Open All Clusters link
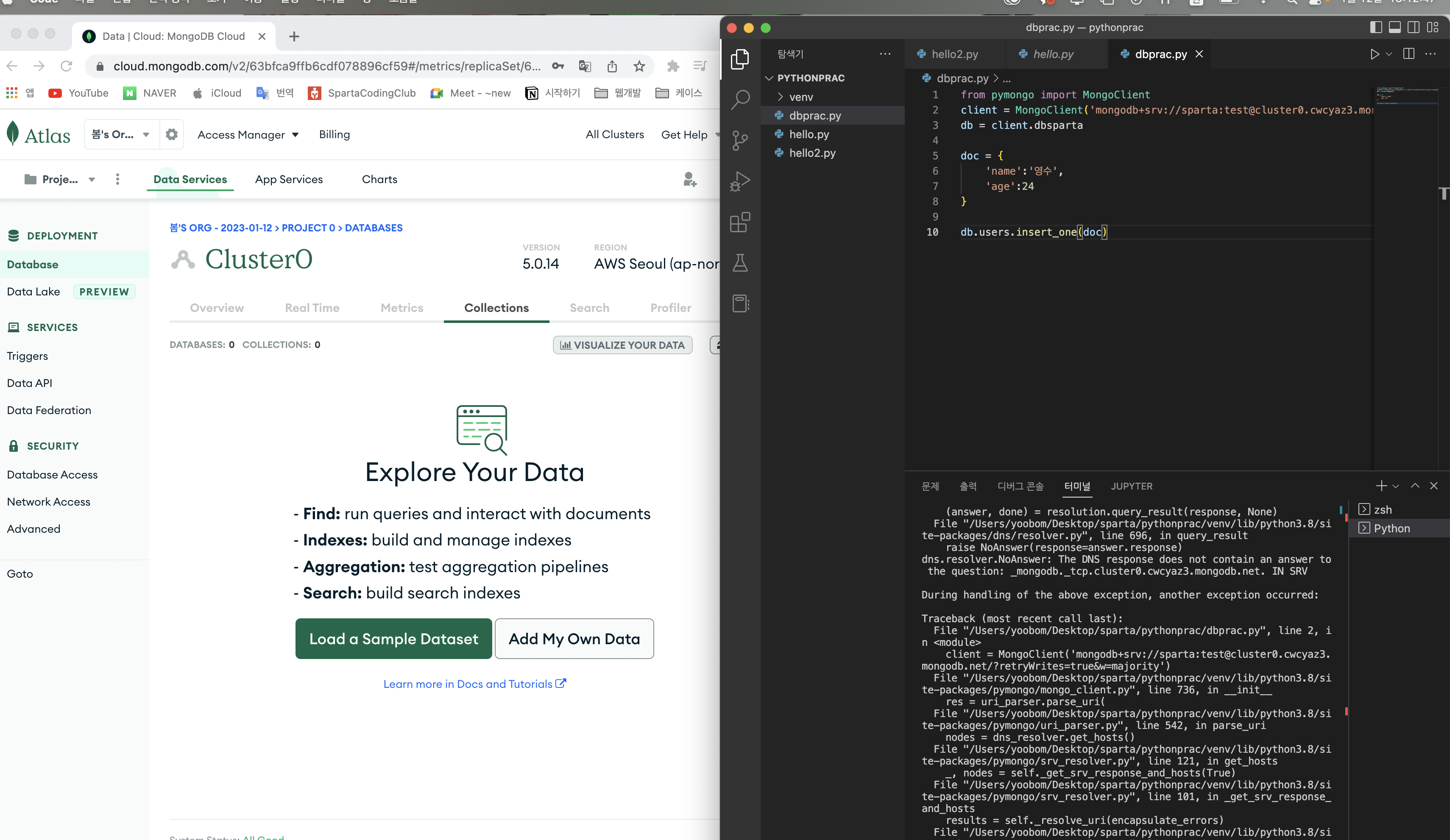The image size is (1450, 840). point(614,135)
